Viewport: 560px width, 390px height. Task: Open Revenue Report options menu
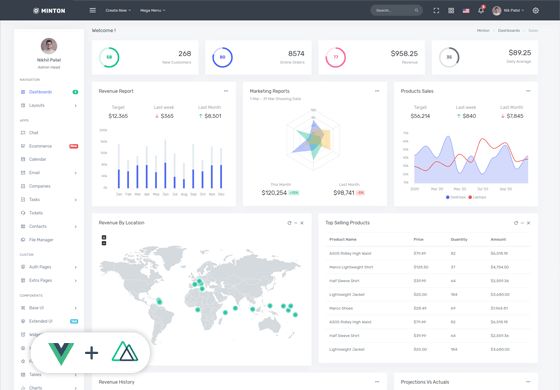[x=226, y=91]
